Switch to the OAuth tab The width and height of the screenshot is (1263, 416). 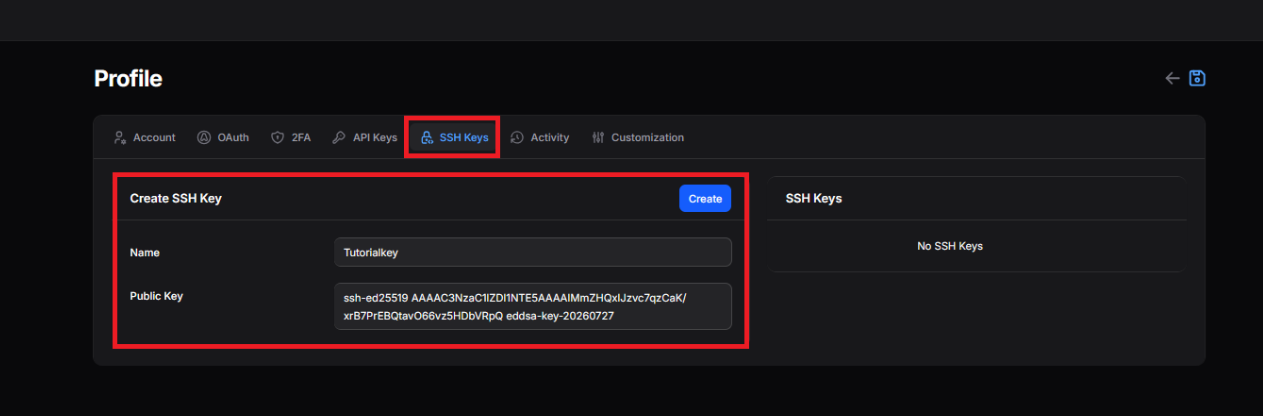click(x=223, y=137)
